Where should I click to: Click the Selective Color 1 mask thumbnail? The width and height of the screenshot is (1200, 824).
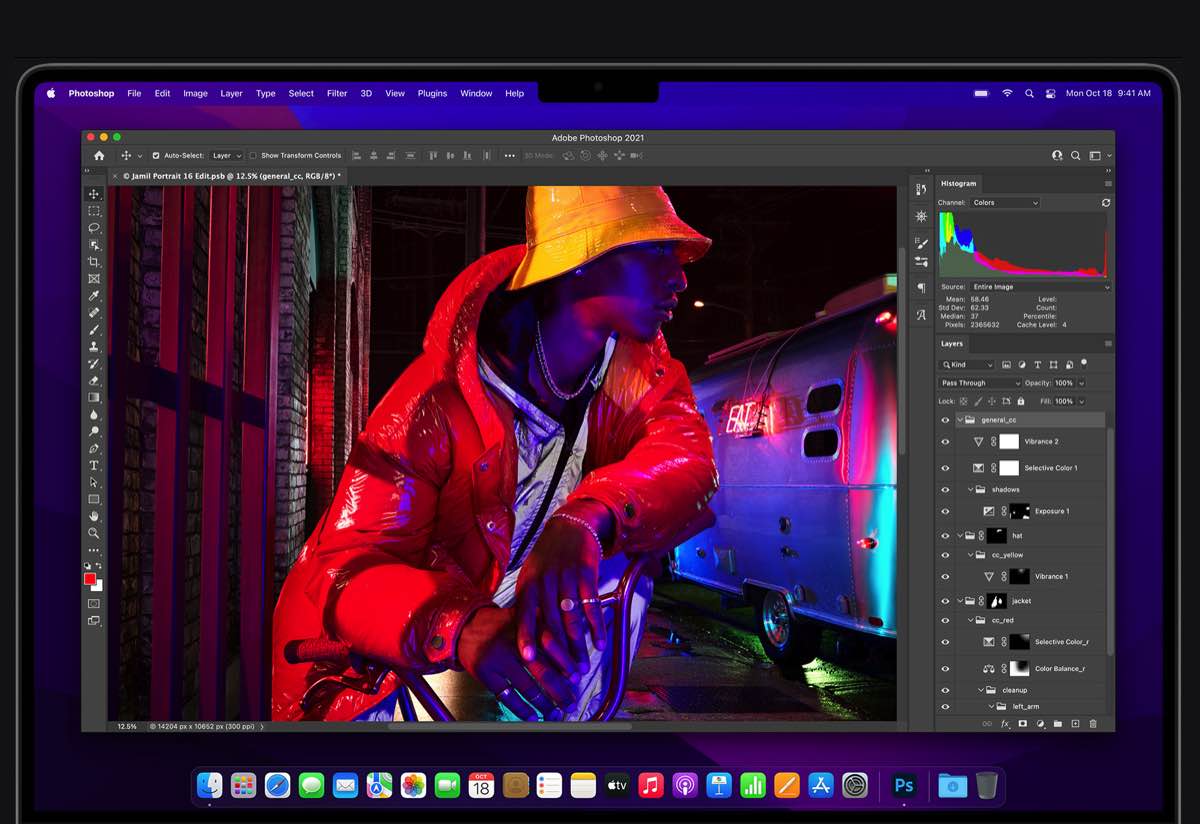coord(1009,468)
